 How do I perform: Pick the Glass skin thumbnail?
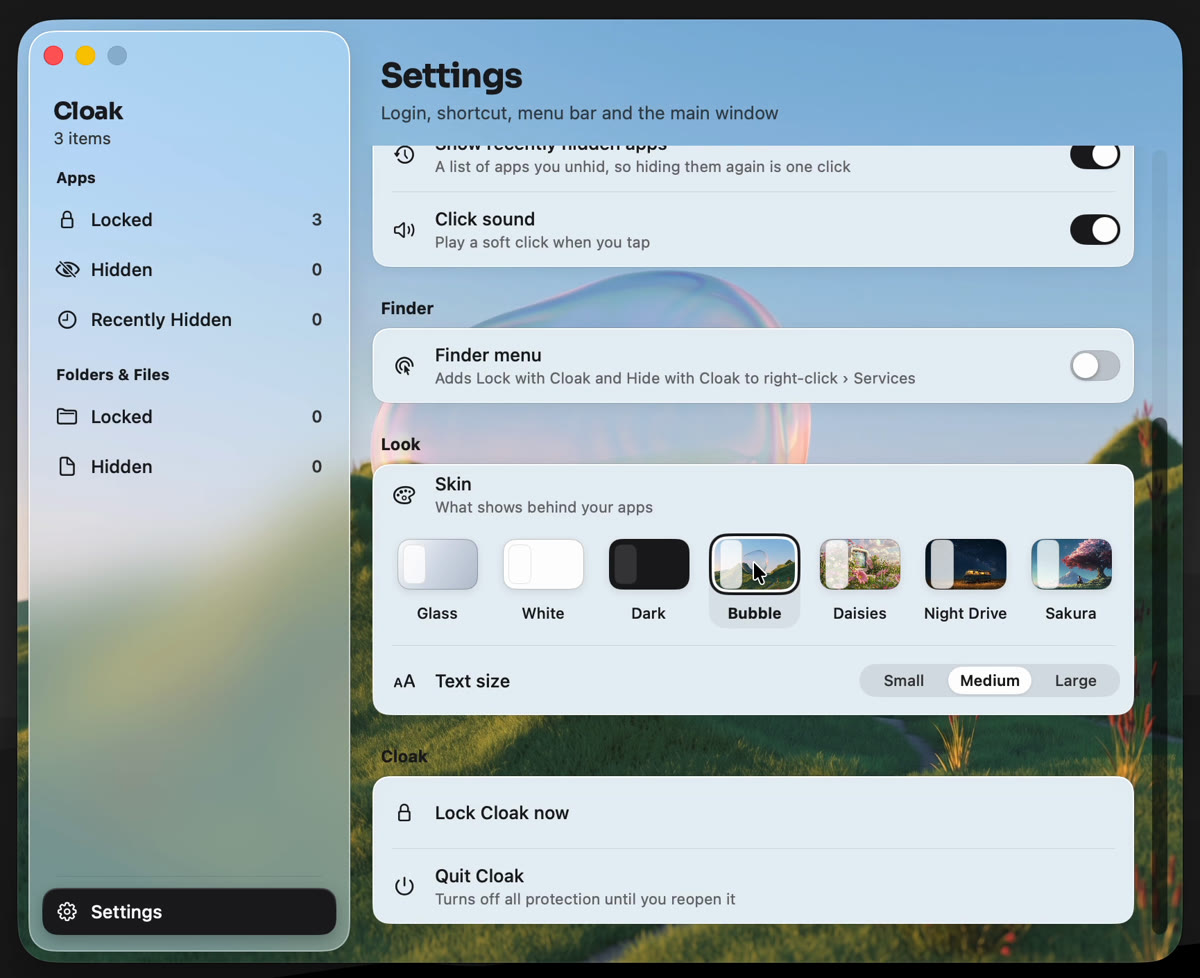tap(437, 564)
